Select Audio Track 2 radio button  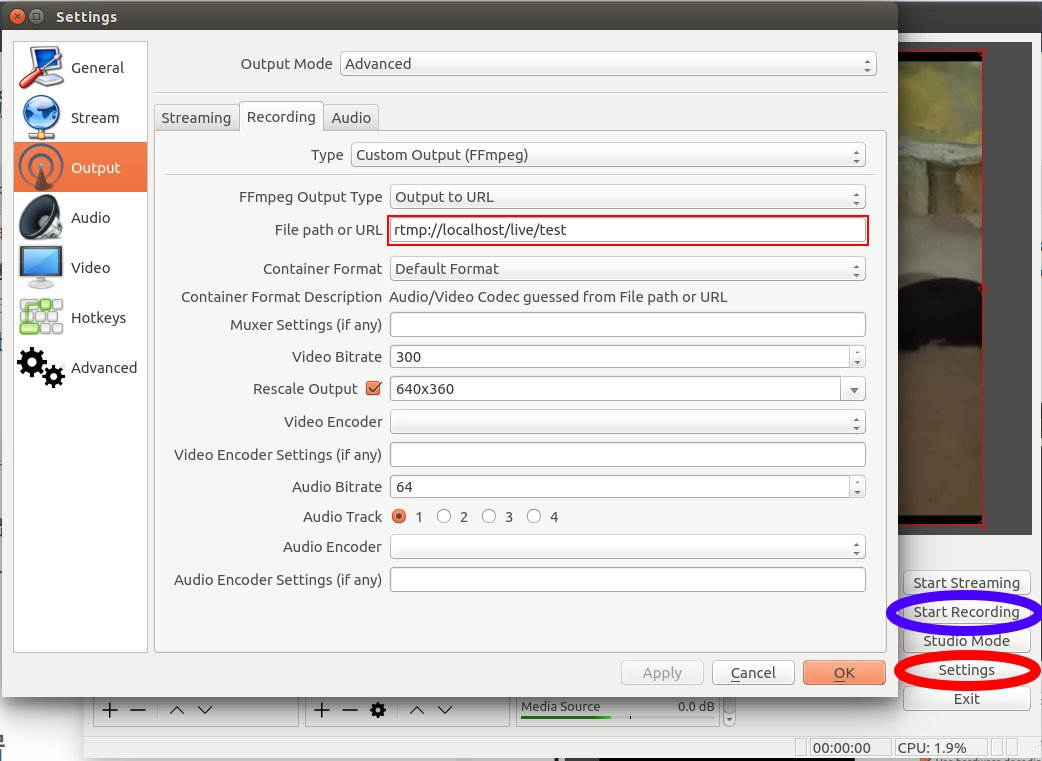tap(444, 516)
